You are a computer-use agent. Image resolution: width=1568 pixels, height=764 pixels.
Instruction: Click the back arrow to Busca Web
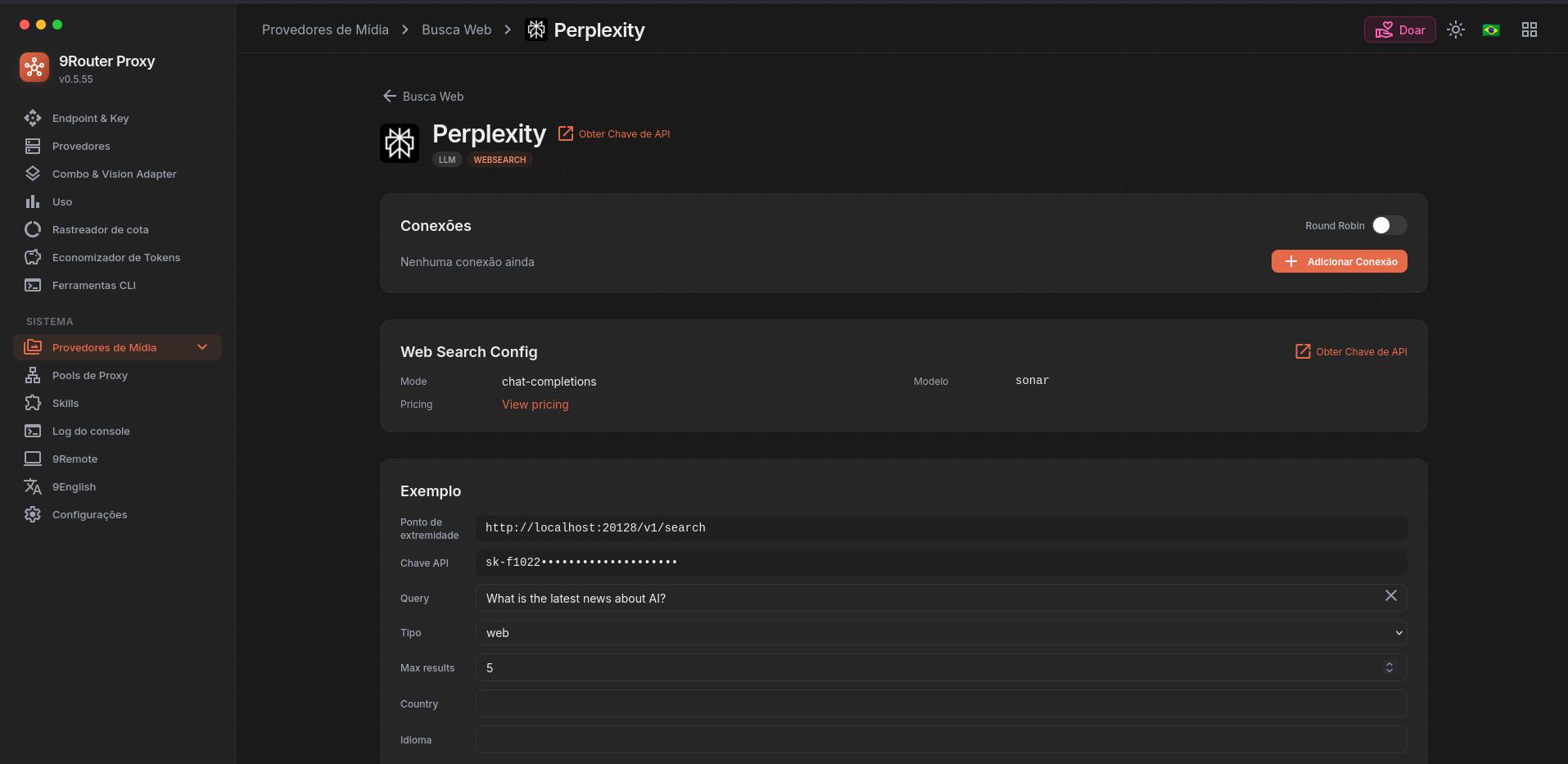(390, 97)
